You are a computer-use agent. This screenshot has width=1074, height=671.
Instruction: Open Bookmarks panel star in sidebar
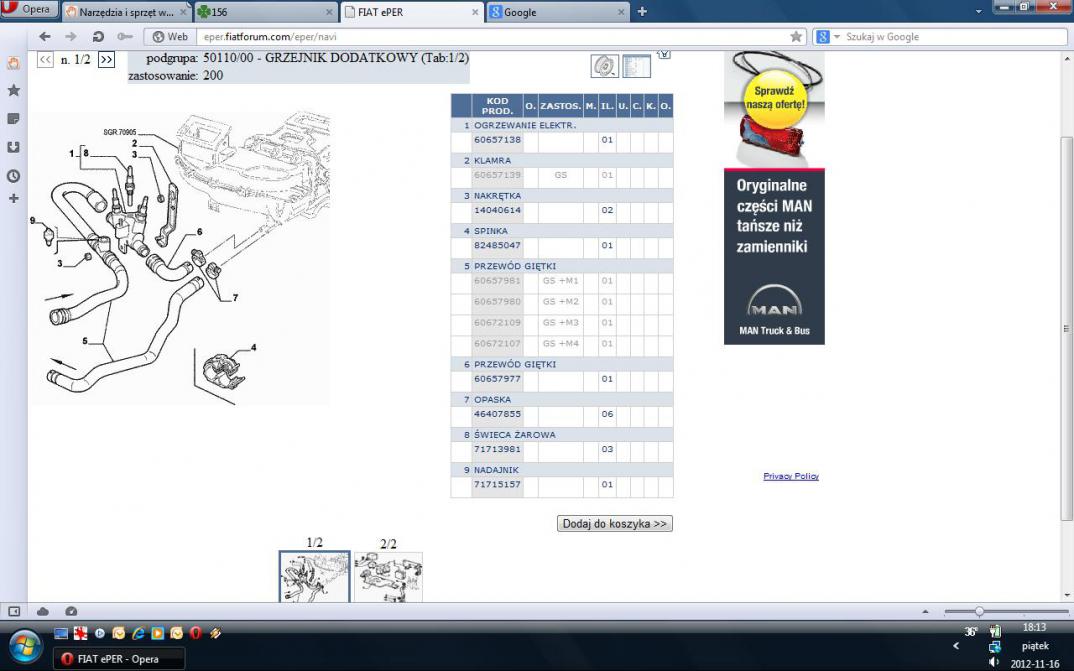[x=13, y=90]
